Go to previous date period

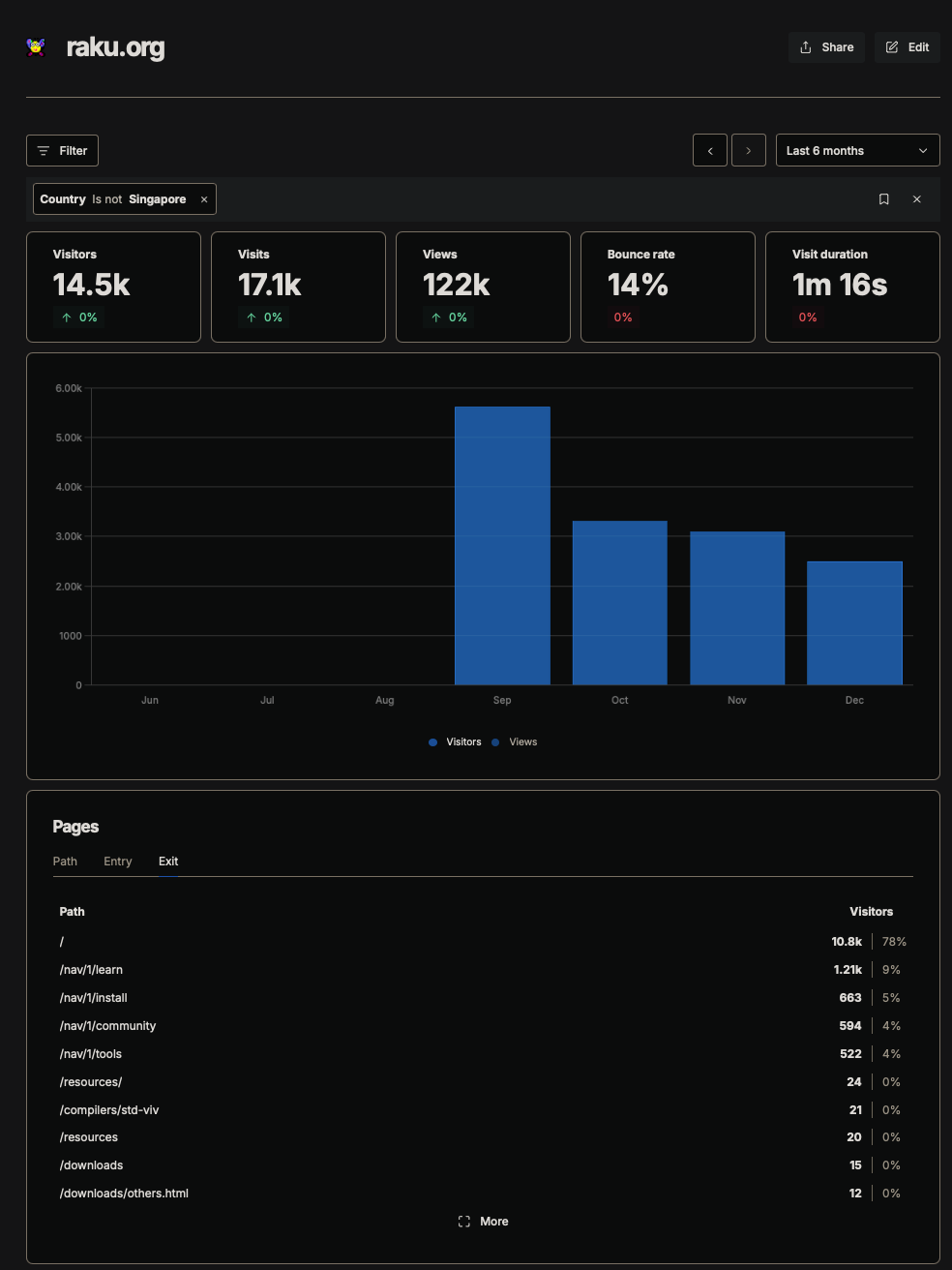pyautogui.click(x=709, y=151)
